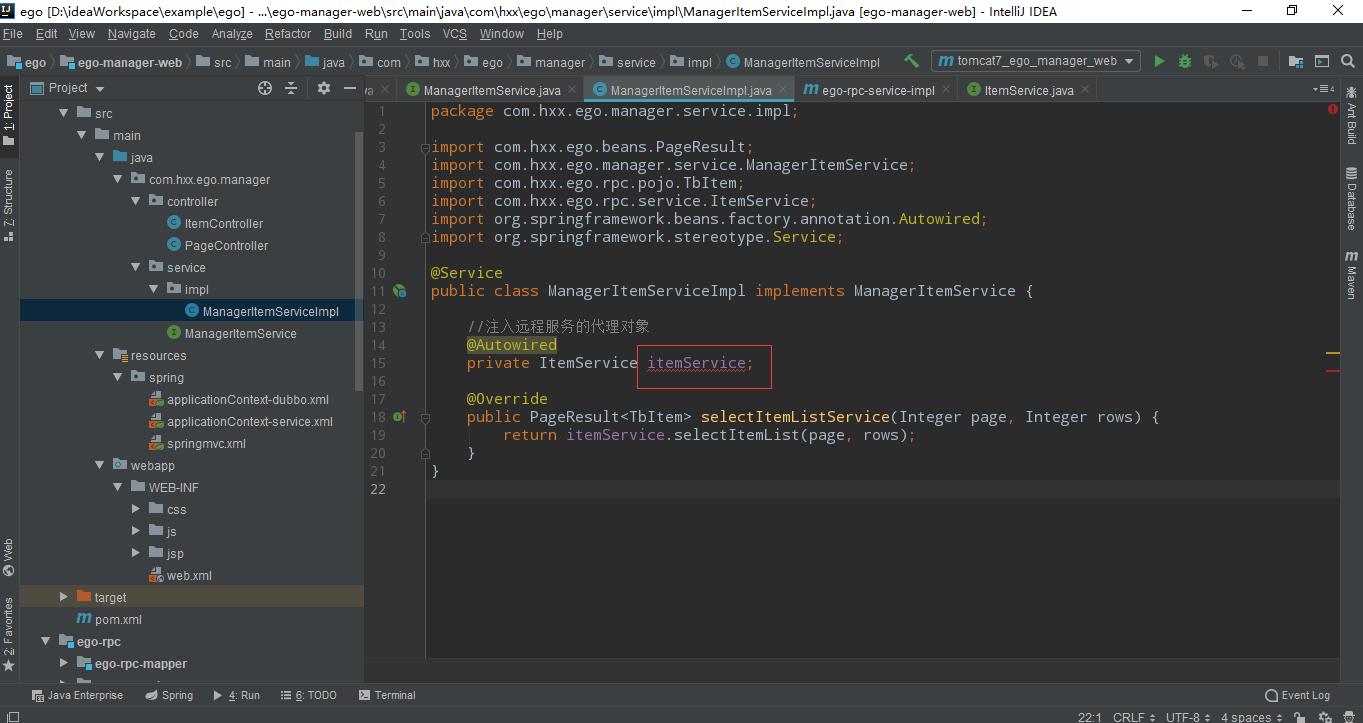Click the Project panel vertical scrollbar

tap(360, 260)
